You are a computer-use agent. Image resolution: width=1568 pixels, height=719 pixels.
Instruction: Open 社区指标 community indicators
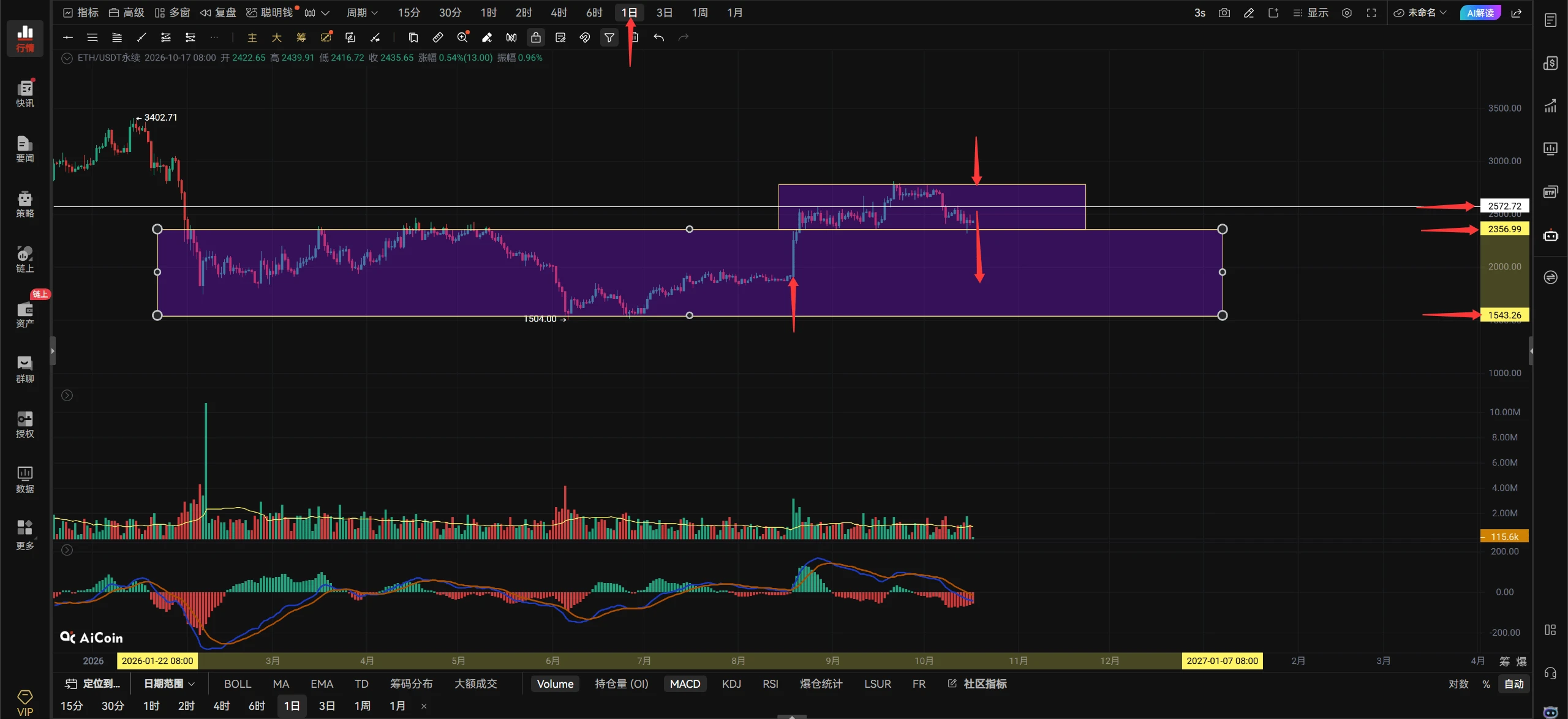pos(978,683)
